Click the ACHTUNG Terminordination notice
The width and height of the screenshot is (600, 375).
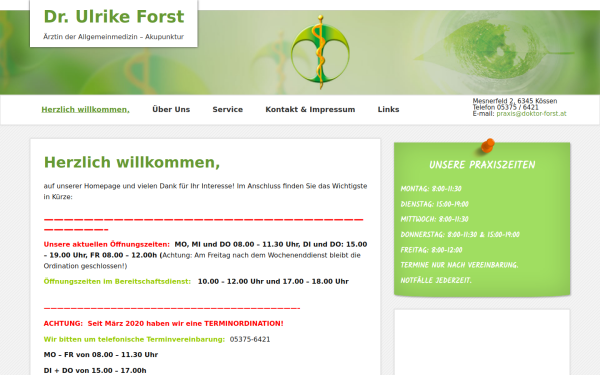163,323
